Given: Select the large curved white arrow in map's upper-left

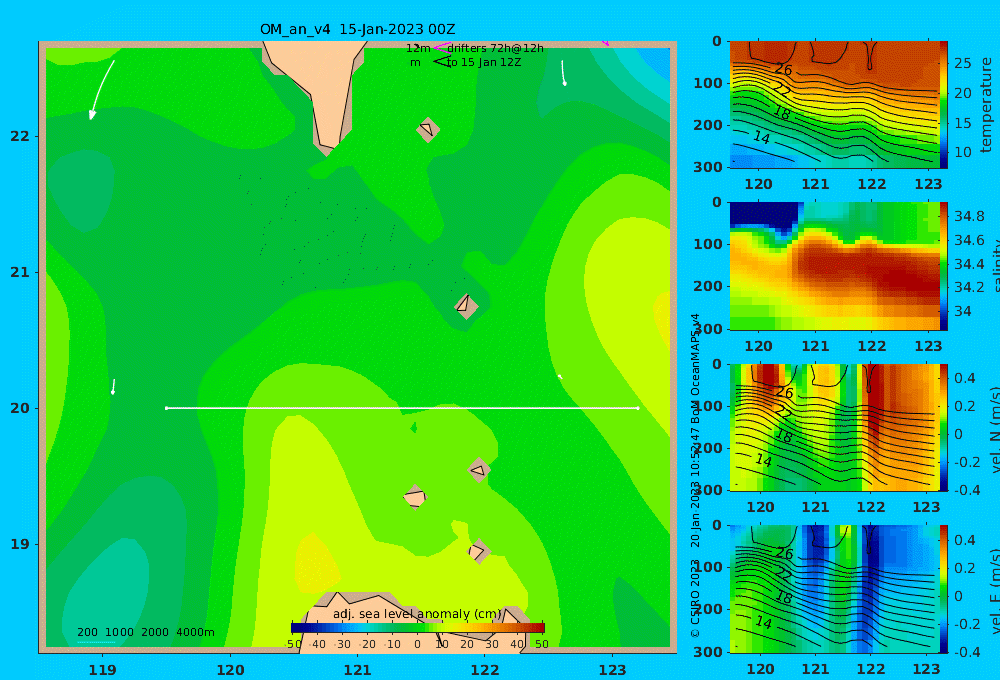Looking at the screenshot, I should coord(101,90).
